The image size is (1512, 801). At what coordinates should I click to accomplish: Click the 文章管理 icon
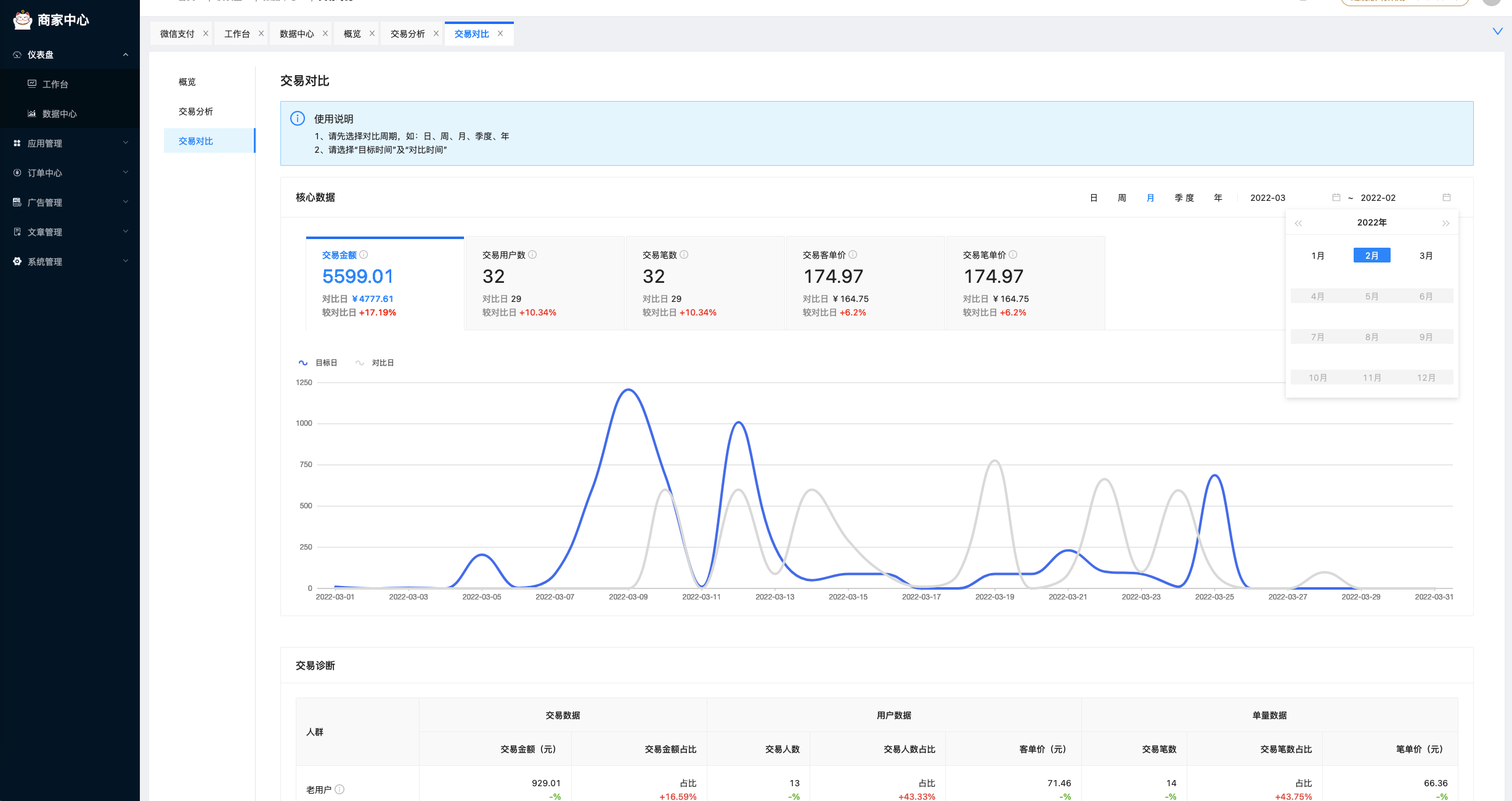(17, 232)
